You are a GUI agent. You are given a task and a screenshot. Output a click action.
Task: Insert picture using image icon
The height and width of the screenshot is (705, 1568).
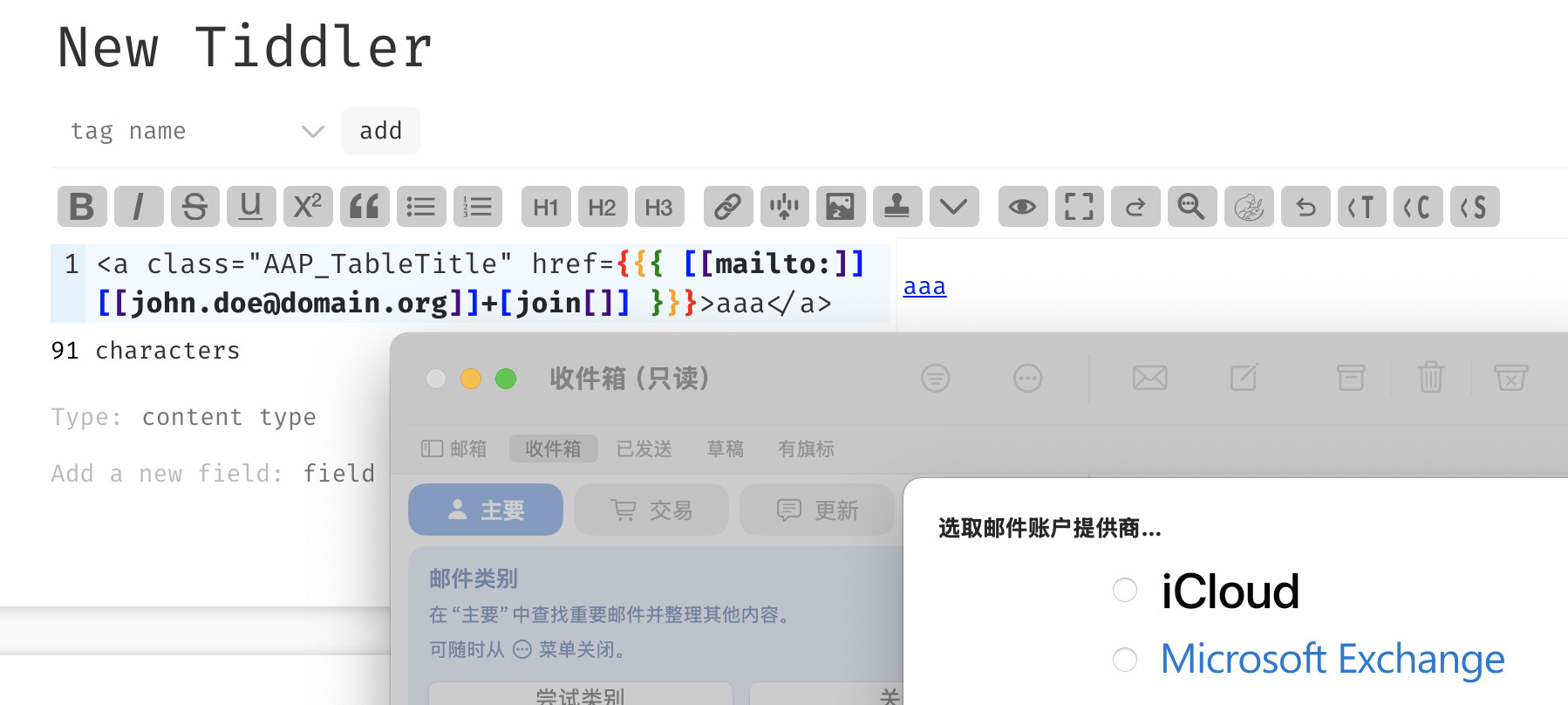(x=841, y=207)
